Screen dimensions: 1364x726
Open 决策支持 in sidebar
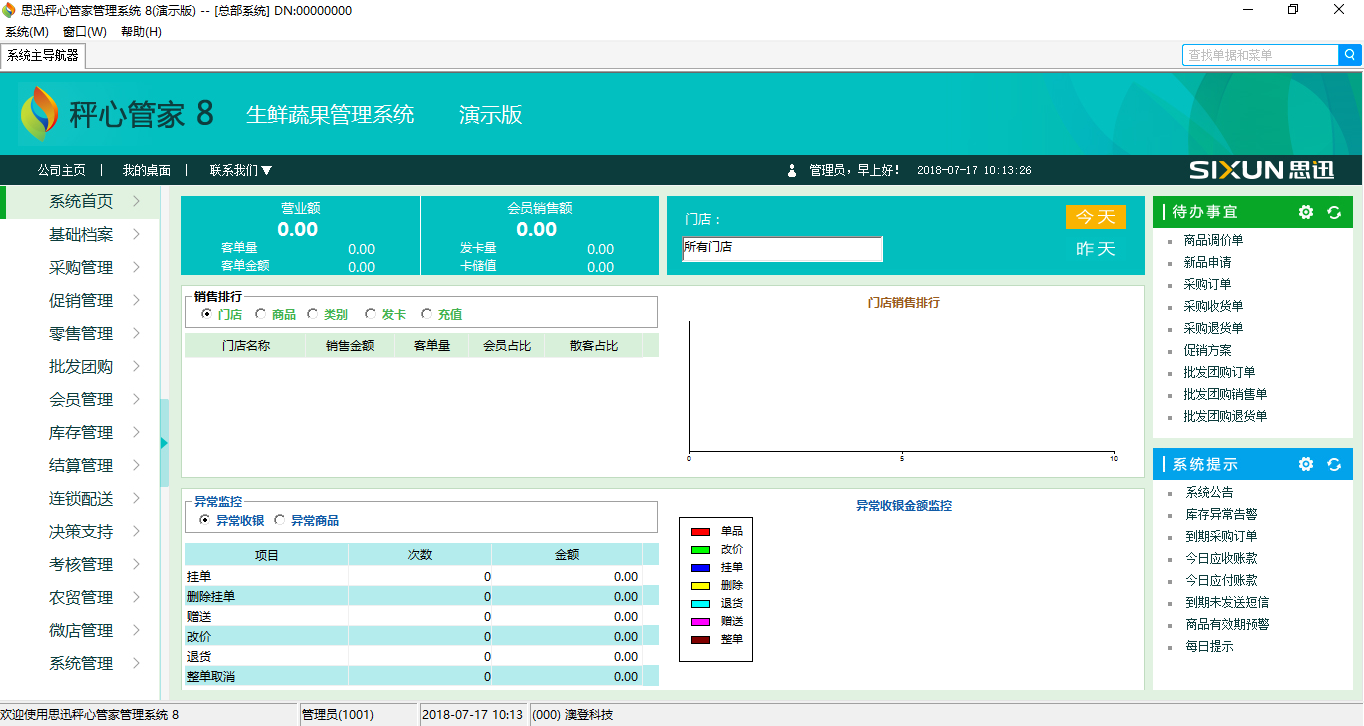coord(80,532)
